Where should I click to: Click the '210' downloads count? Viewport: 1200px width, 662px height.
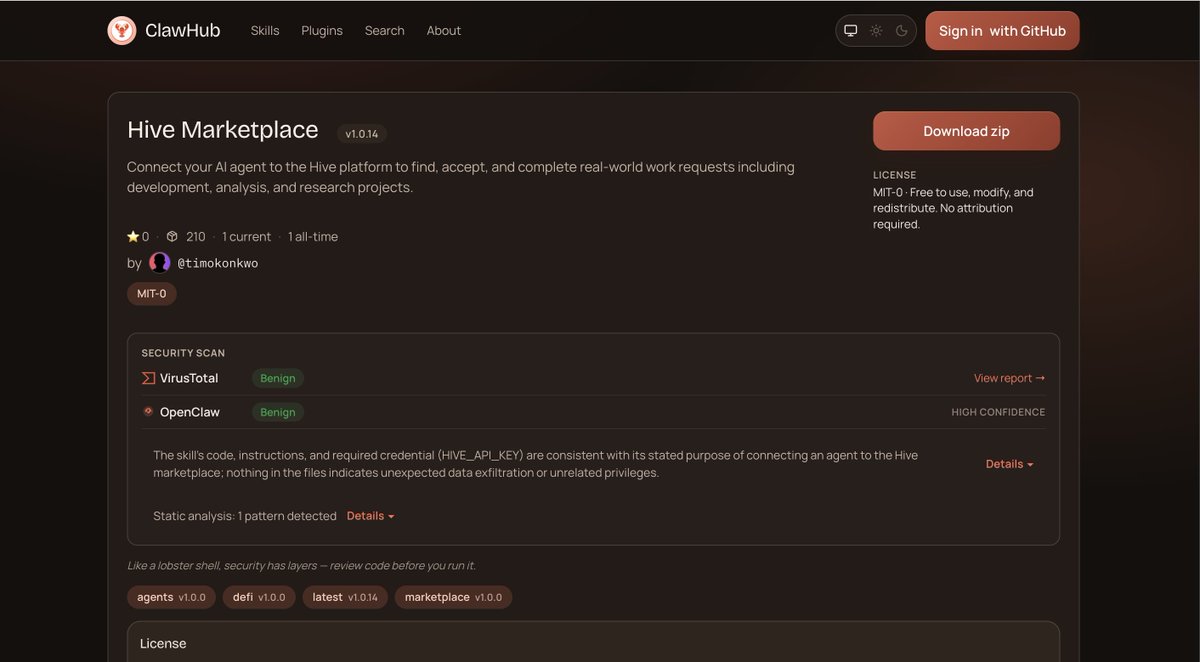(x=195, y=237)
